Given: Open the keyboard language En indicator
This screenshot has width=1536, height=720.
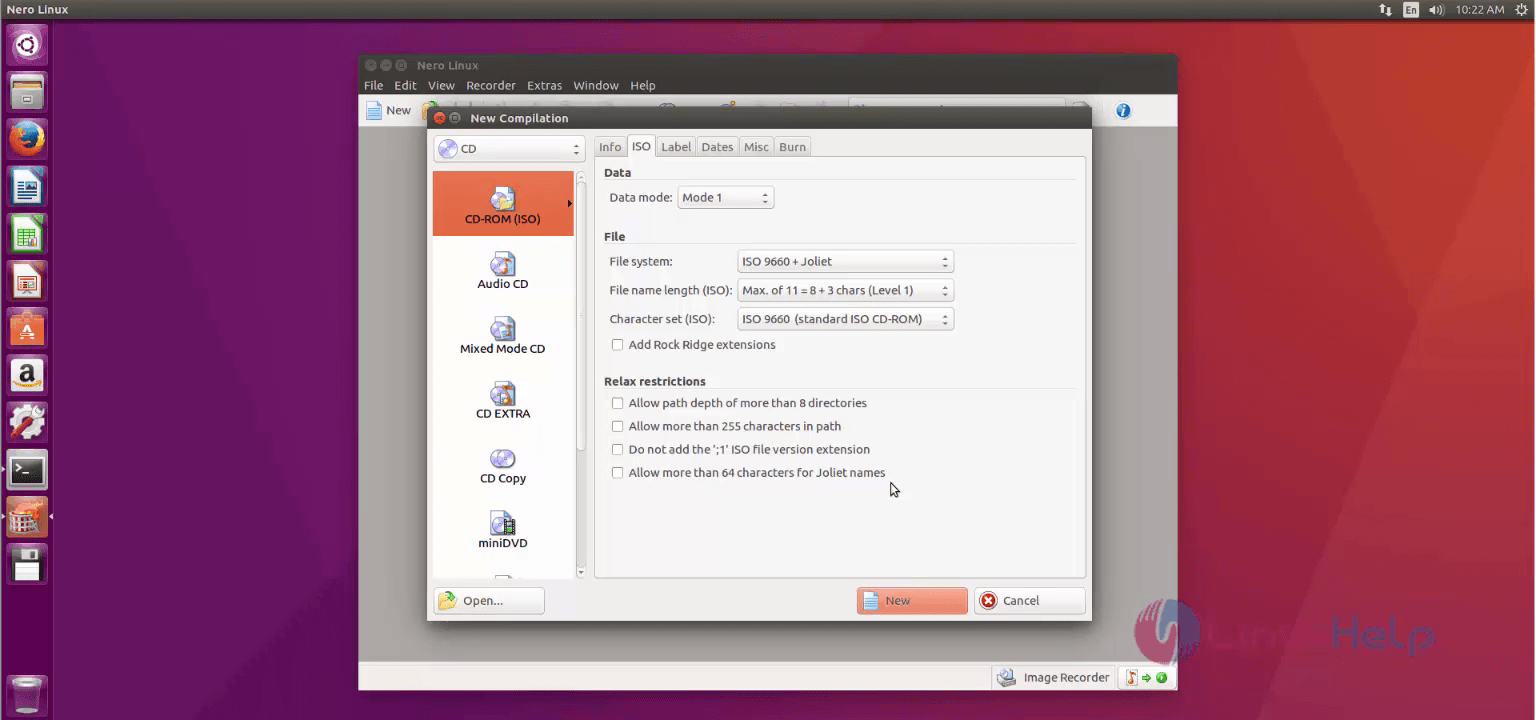Looking at the screenshot, I should pyautogui.click(x=1411, y=9).
